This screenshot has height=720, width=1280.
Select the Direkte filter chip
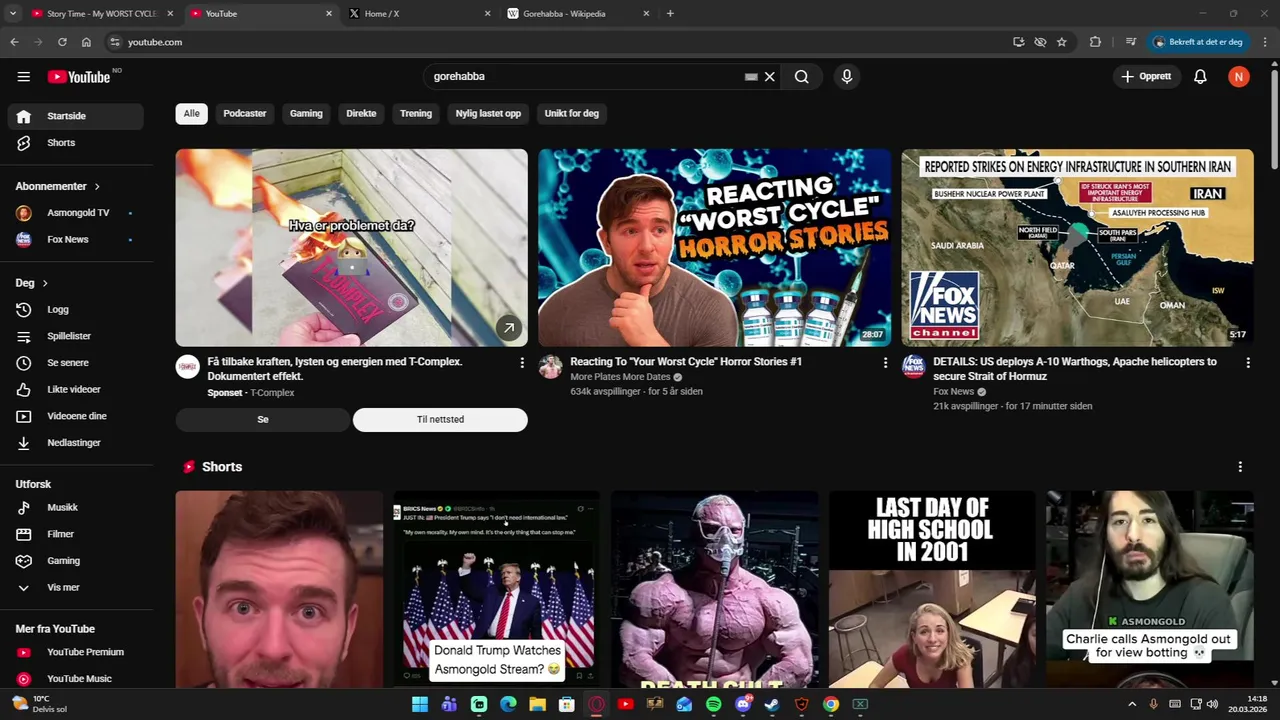(x=361, y=113)
